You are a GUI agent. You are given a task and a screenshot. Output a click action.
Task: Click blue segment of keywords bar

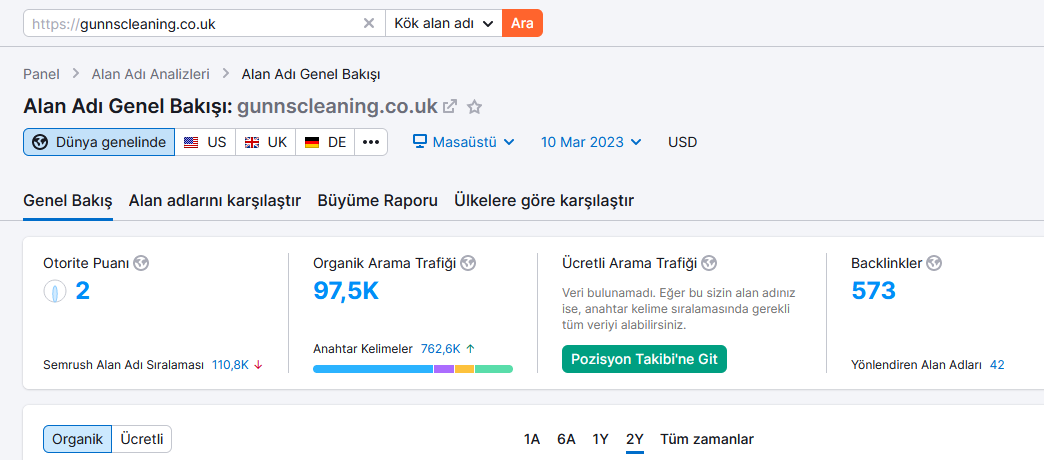click(x=373, y=369)
